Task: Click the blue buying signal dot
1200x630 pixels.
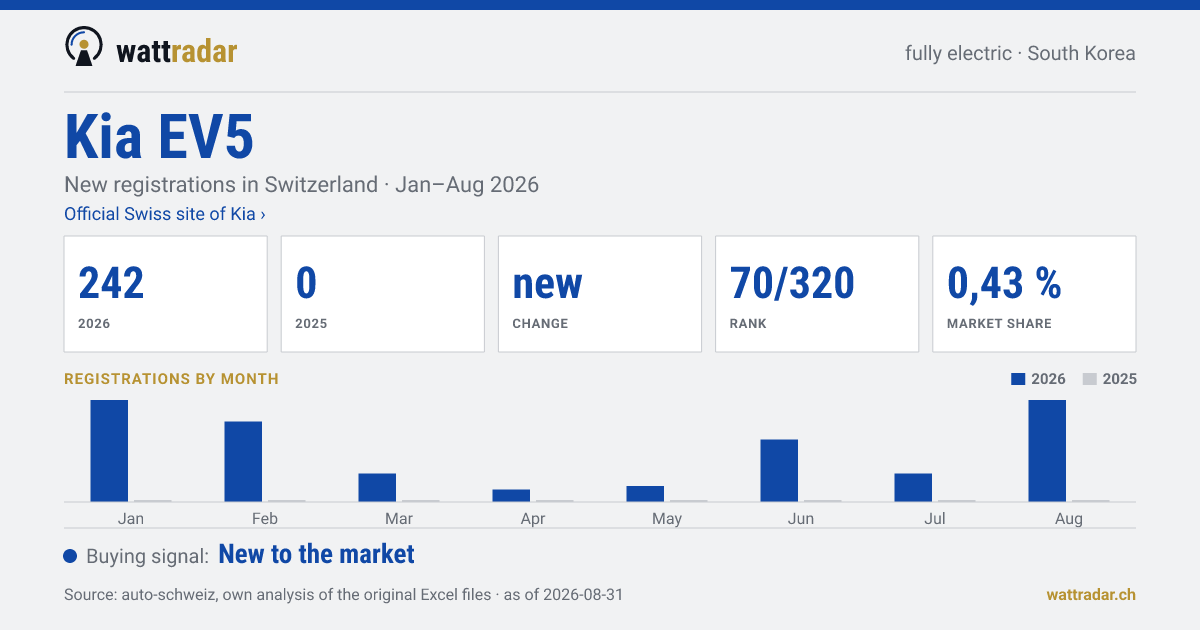Action: (70, 556)
